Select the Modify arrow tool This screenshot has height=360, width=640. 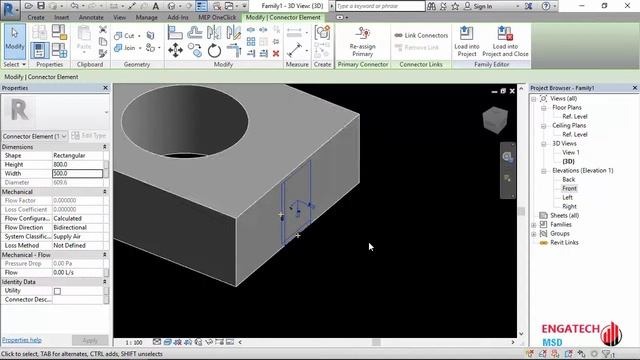click(15, 41)
